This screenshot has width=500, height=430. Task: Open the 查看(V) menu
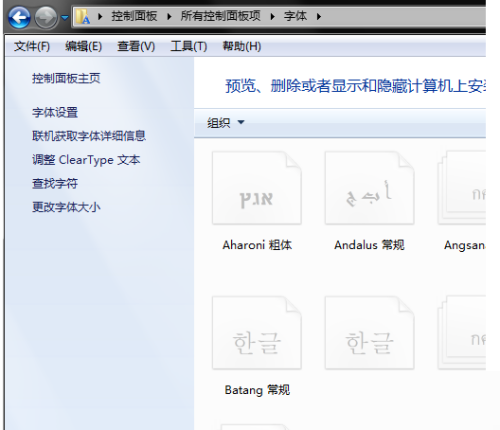tap(136, 46)
